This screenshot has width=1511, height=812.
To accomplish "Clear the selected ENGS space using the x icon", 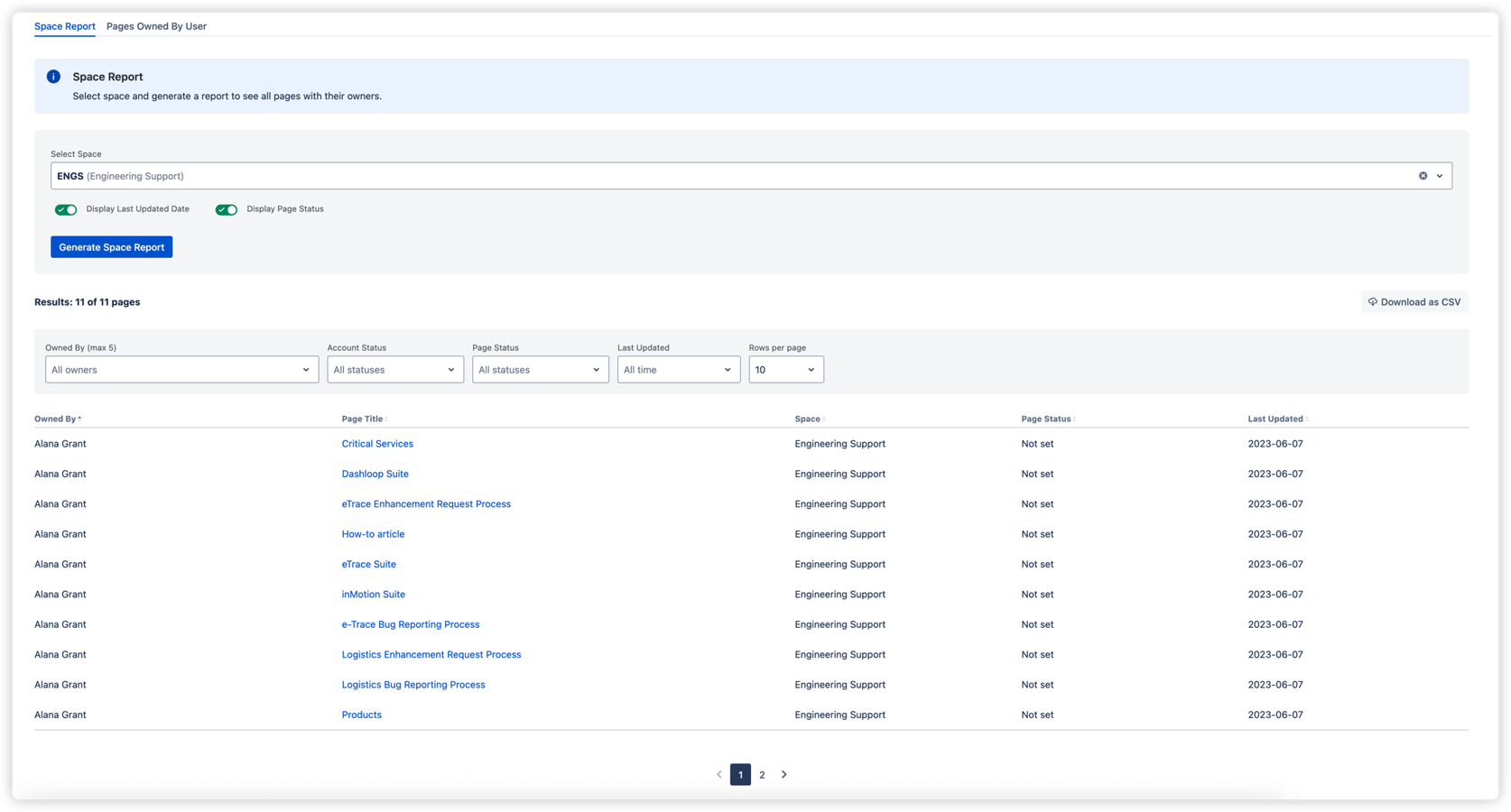I will tap(1423, 175).
